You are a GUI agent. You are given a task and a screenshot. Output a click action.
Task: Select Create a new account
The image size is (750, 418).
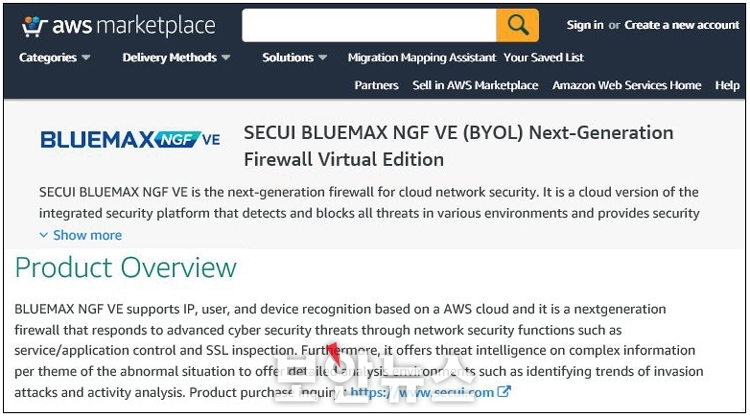click(682, 25)
